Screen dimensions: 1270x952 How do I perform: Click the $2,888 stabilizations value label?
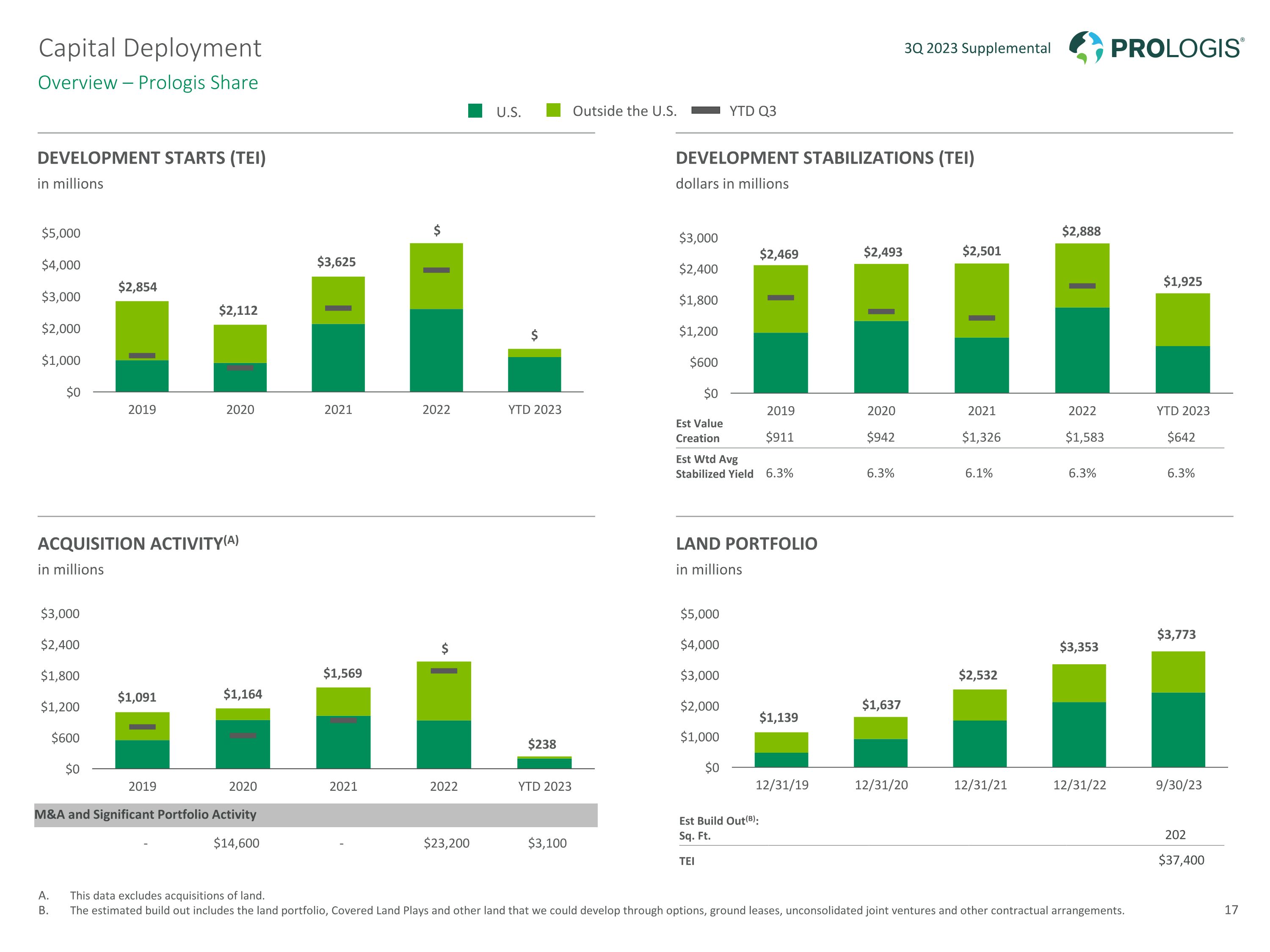pos(1081,231)
